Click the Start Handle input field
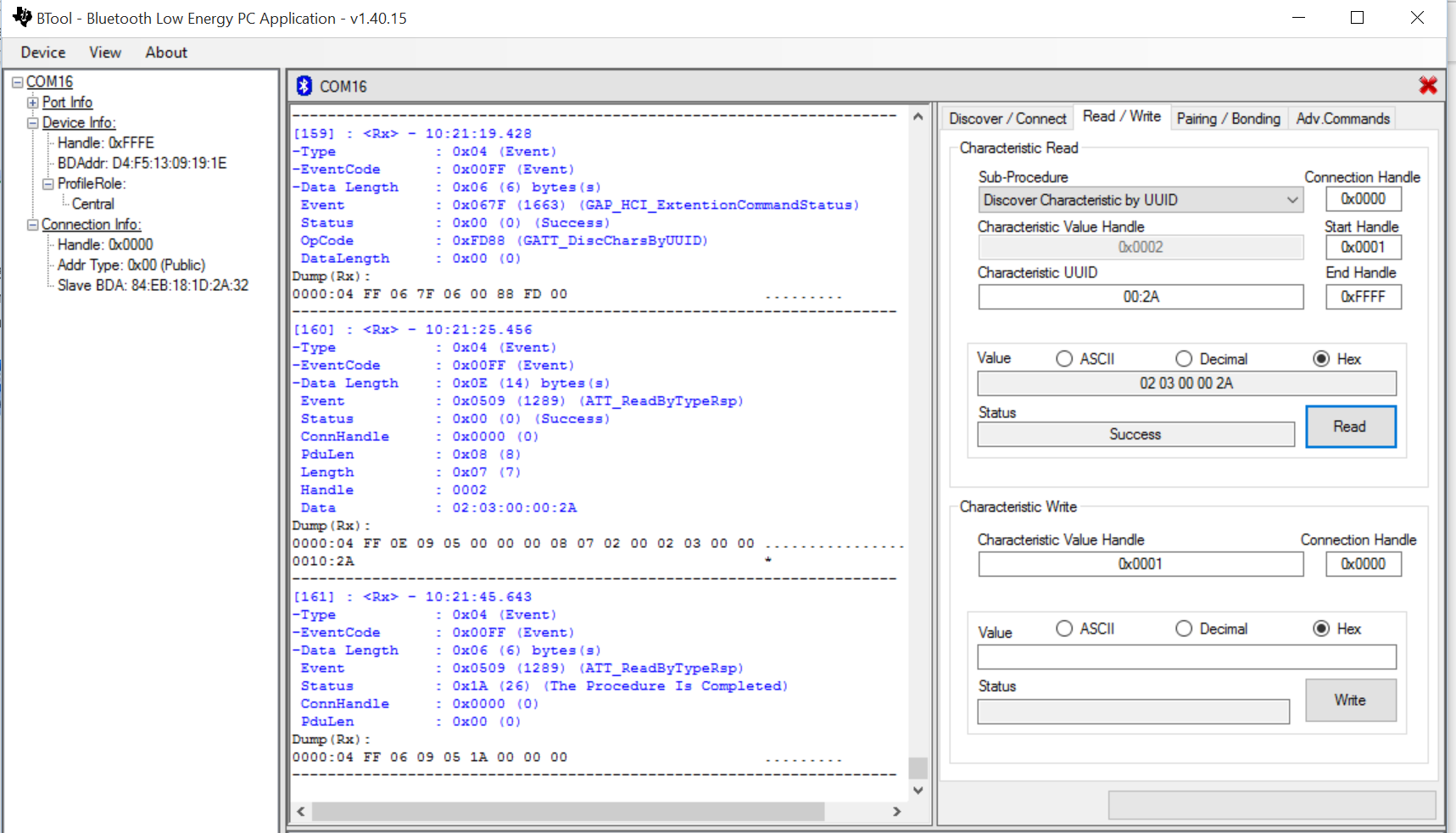 click(1364, 248)
